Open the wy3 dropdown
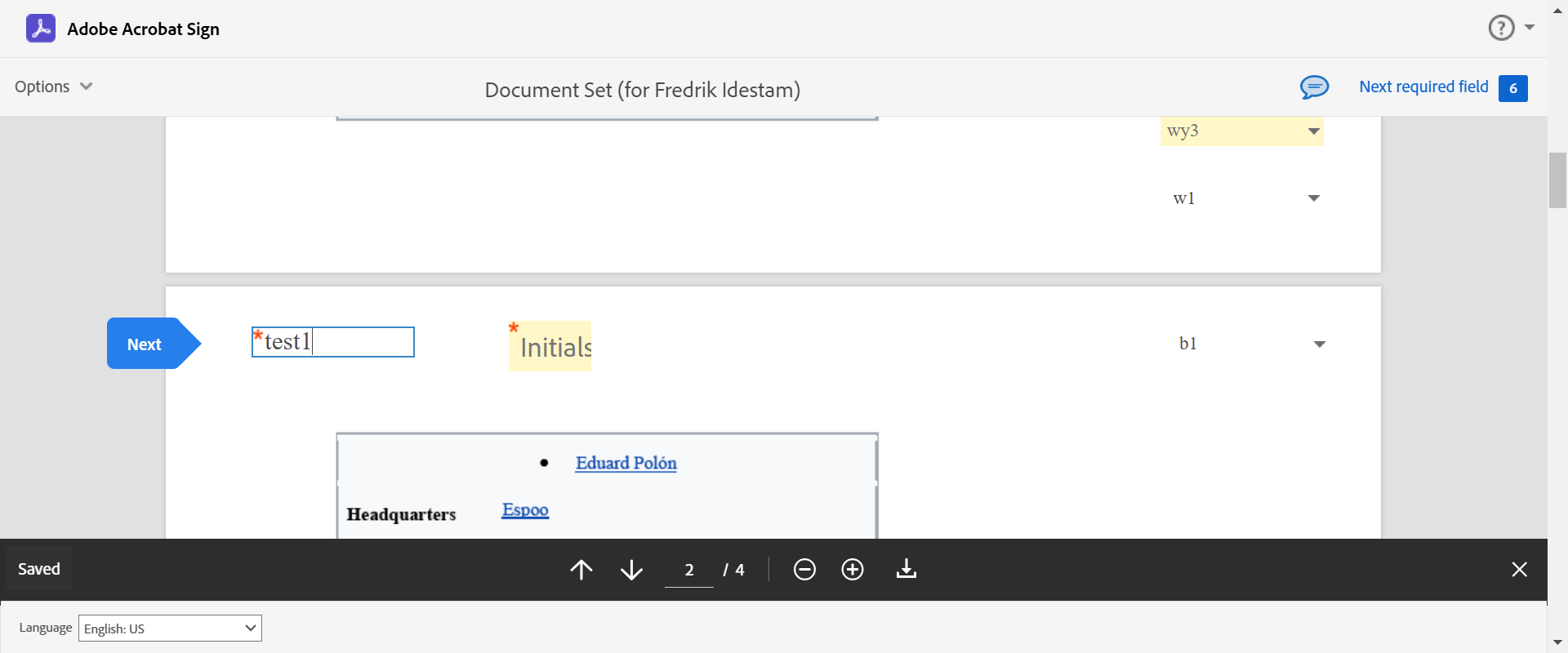 1241,131
